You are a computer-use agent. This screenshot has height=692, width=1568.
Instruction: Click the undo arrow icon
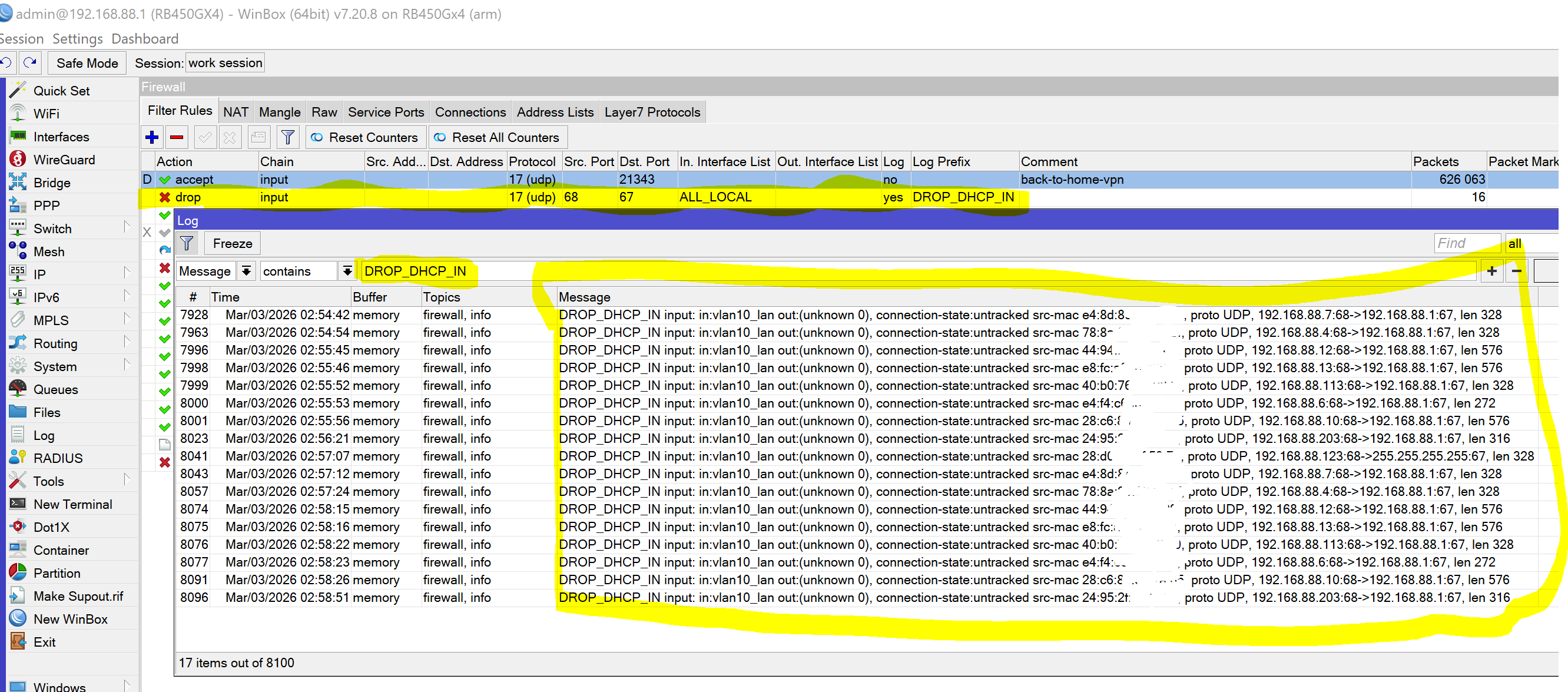[x=7, y=62]
